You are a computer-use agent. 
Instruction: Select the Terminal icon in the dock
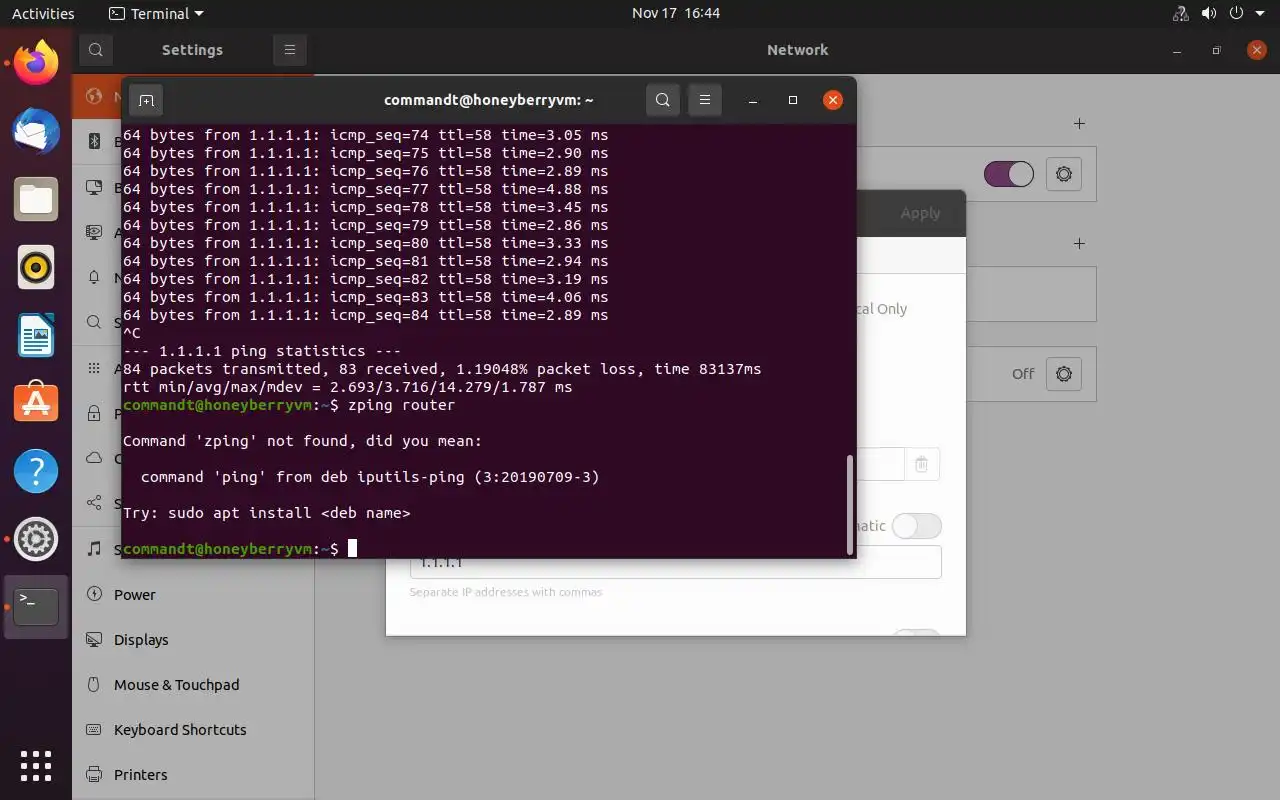pyautogui.click(x=36, y=607)
